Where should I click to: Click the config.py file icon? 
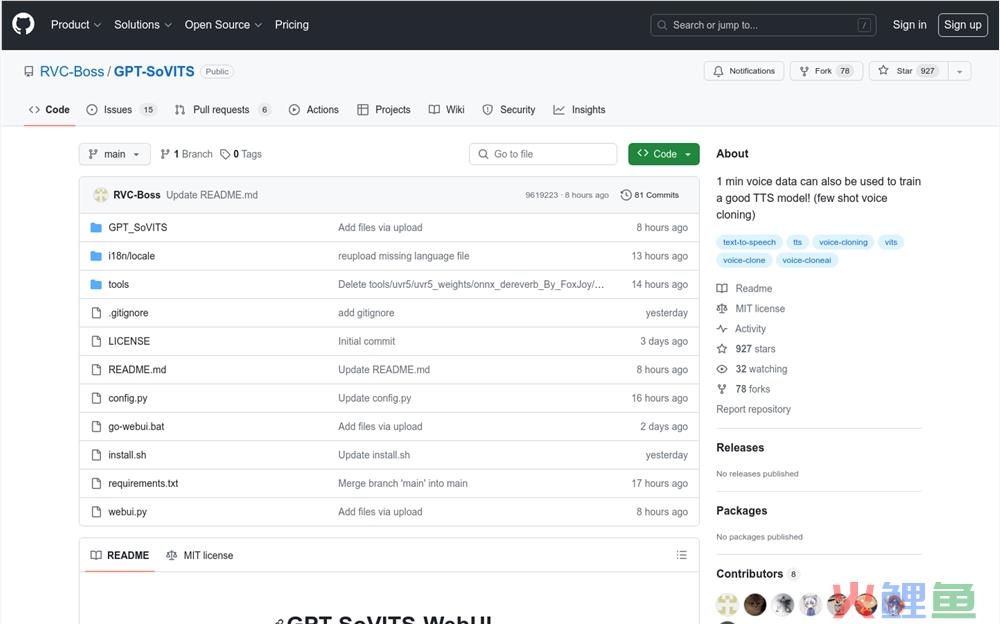(96, 398)
